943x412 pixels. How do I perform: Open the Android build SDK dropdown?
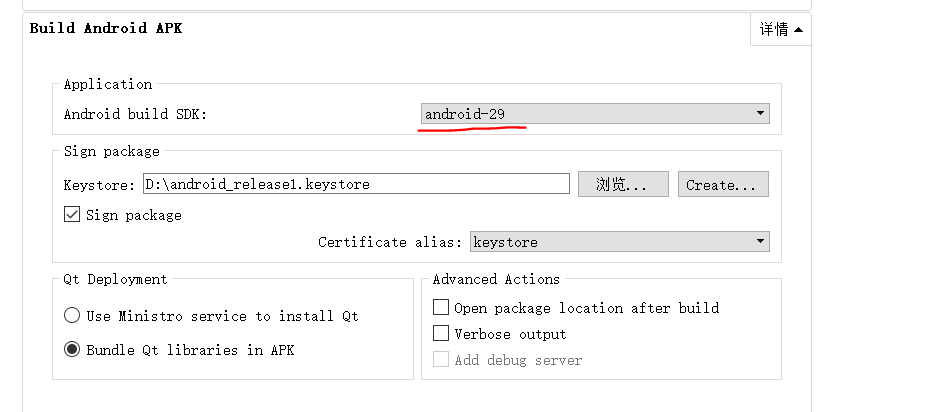click(x=595, y=113)
